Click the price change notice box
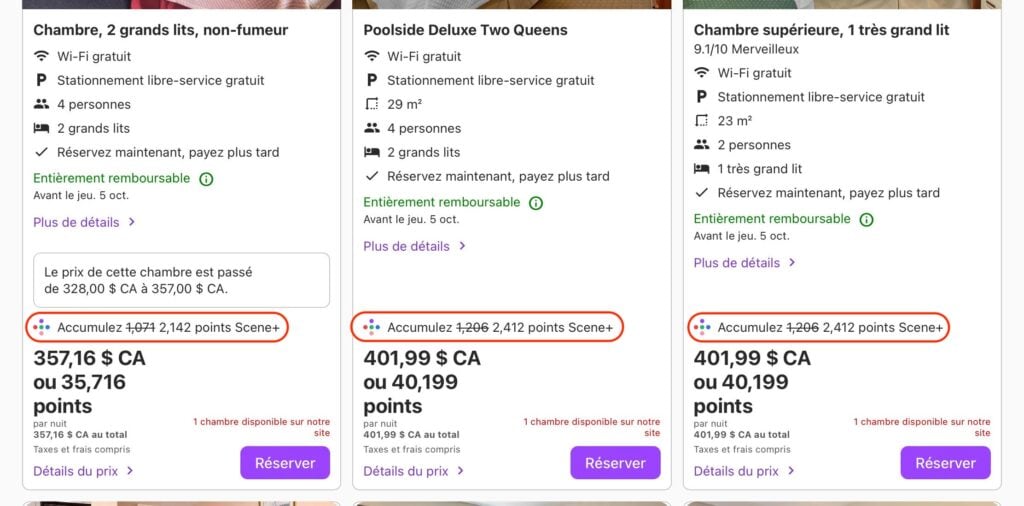This screenshot has width=1024, height=506. [181, 280]
